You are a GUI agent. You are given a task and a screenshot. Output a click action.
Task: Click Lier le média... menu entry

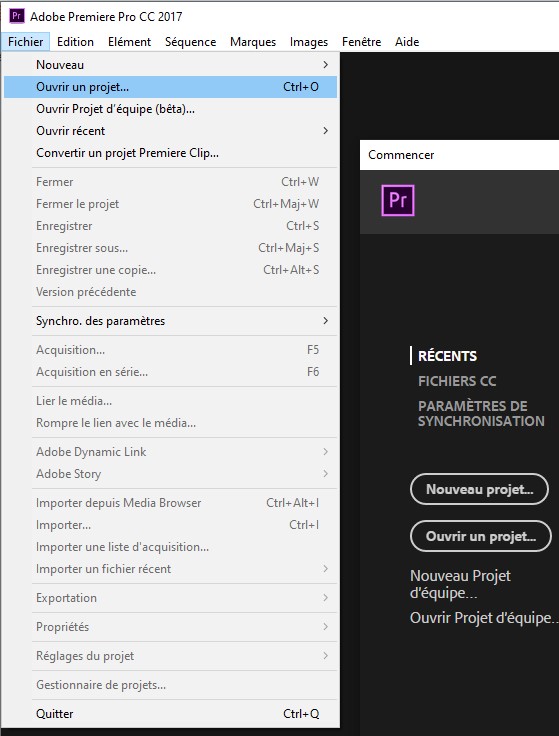(170, 401)
